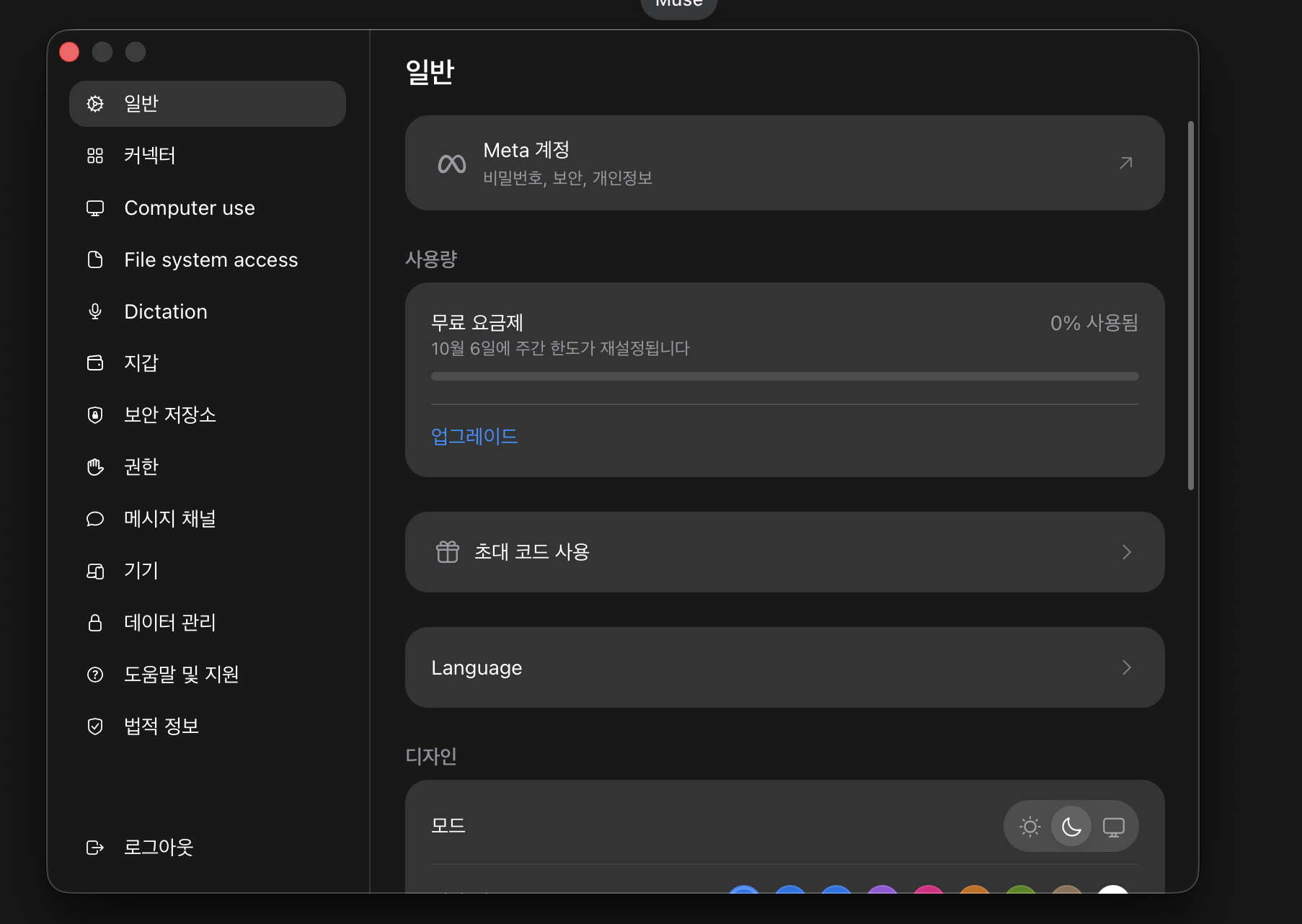Open 메시지 채널 in the sidebar

(x=208, y=519)
